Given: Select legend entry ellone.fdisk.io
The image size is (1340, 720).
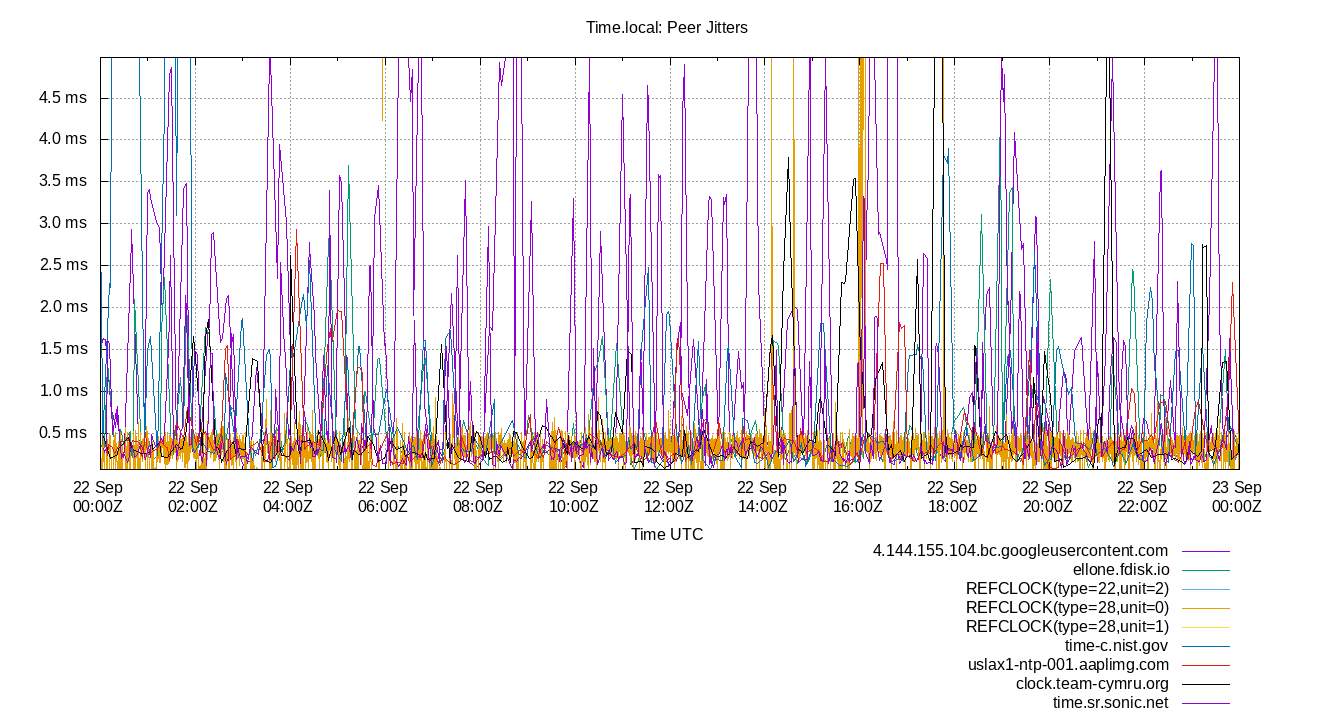Looking at the screenshot, I should pos(1121,570).
